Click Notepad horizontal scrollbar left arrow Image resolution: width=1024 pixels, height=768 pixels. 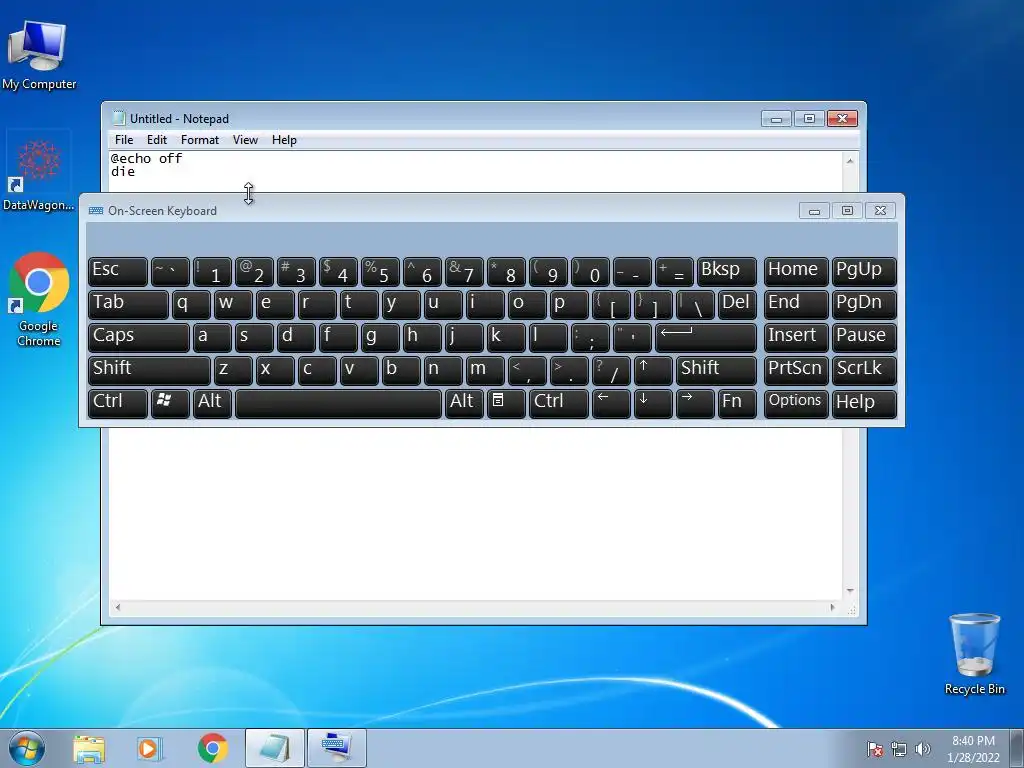[x=118, y=607]
